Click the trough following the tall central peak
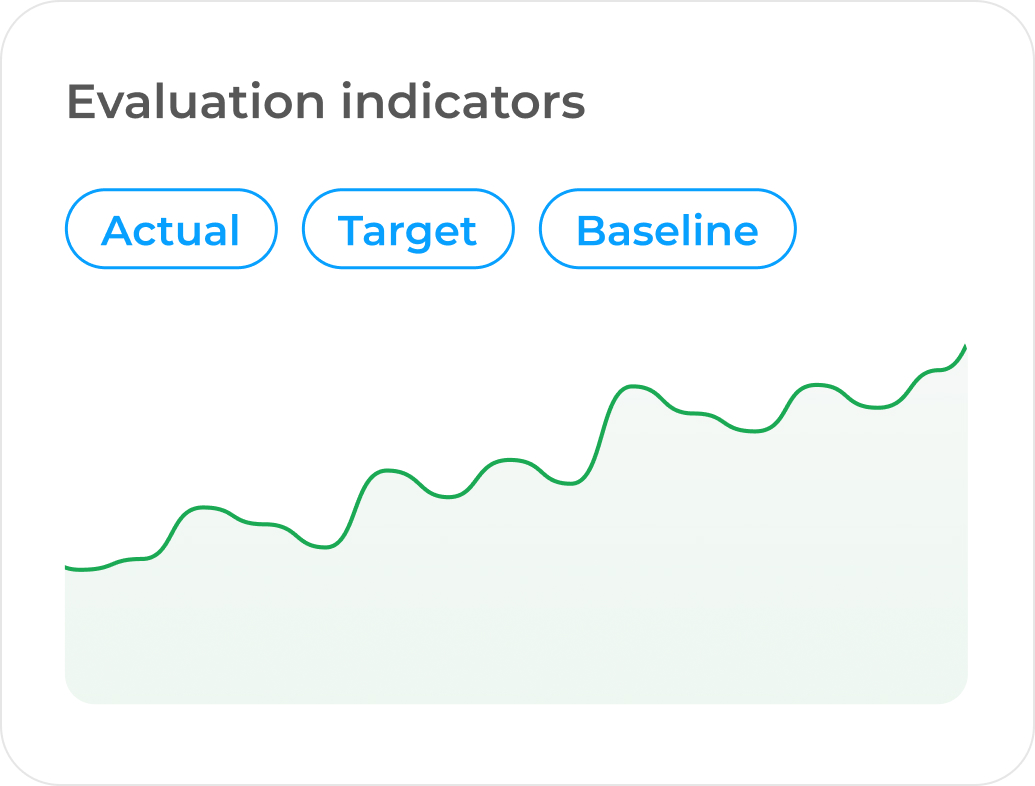 click(x=754, y=432)
